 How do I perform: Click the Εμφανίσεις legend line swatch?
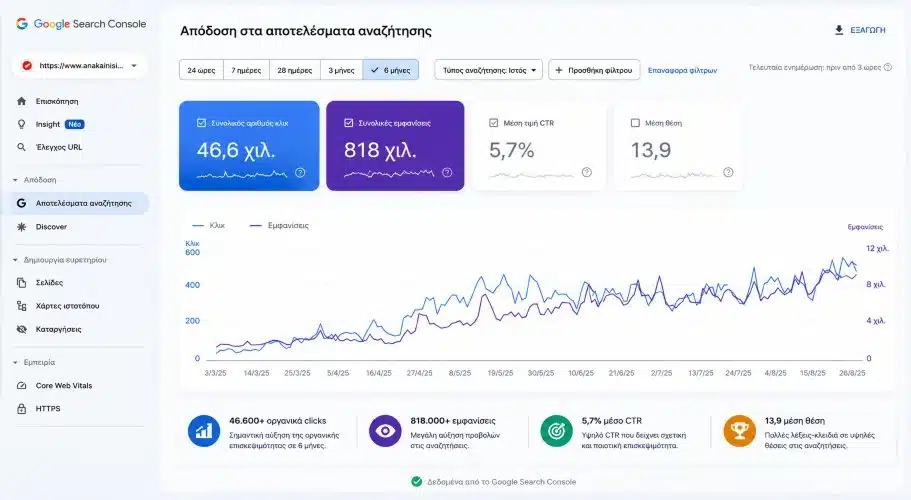256,225
